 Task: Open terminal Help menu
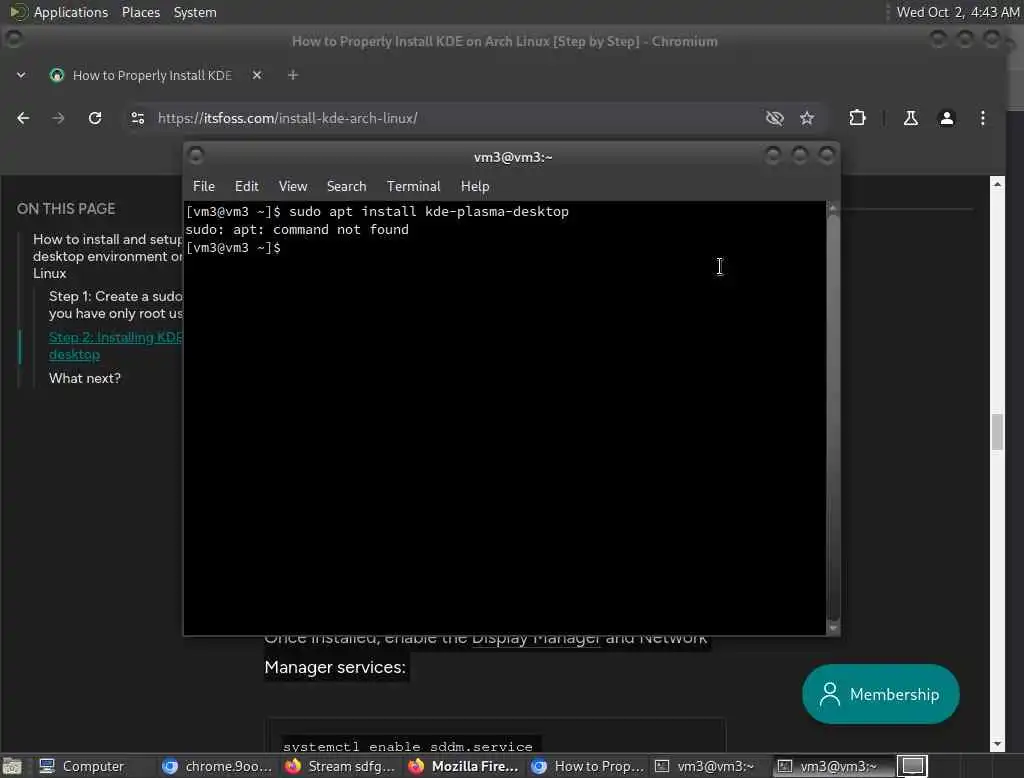point(475,186)
